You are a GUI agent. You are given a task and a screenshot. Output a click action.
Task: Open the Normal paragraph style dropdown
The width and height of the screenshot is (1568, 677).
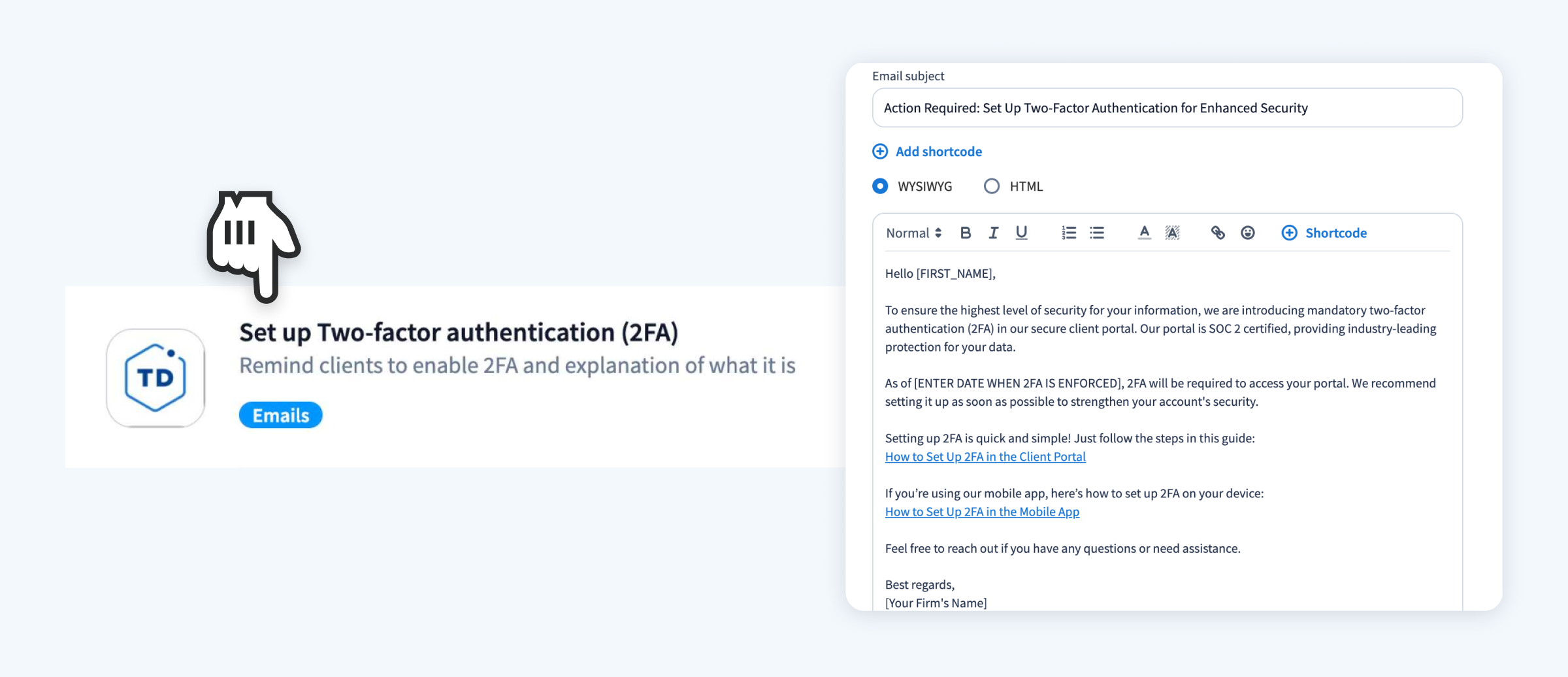913,233
